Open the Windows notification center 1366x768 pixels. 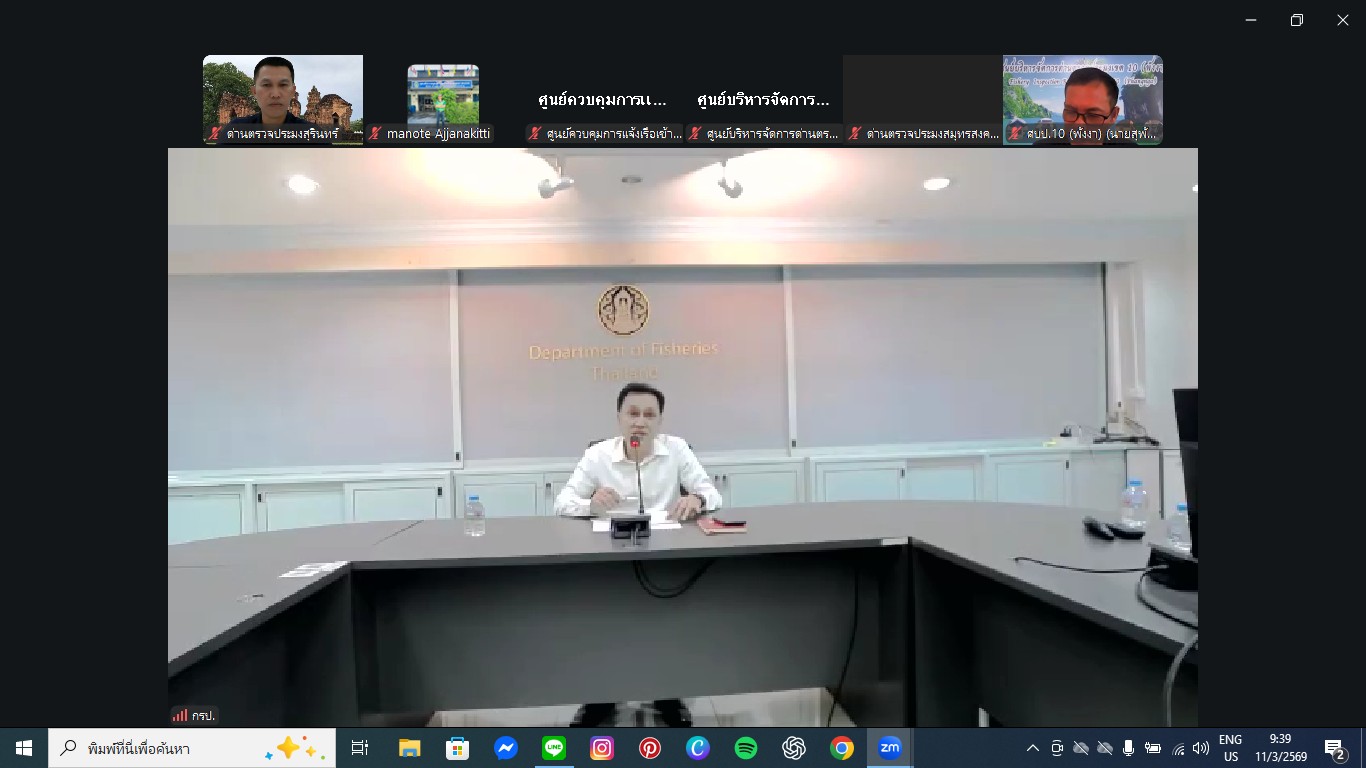(1334, 748)
